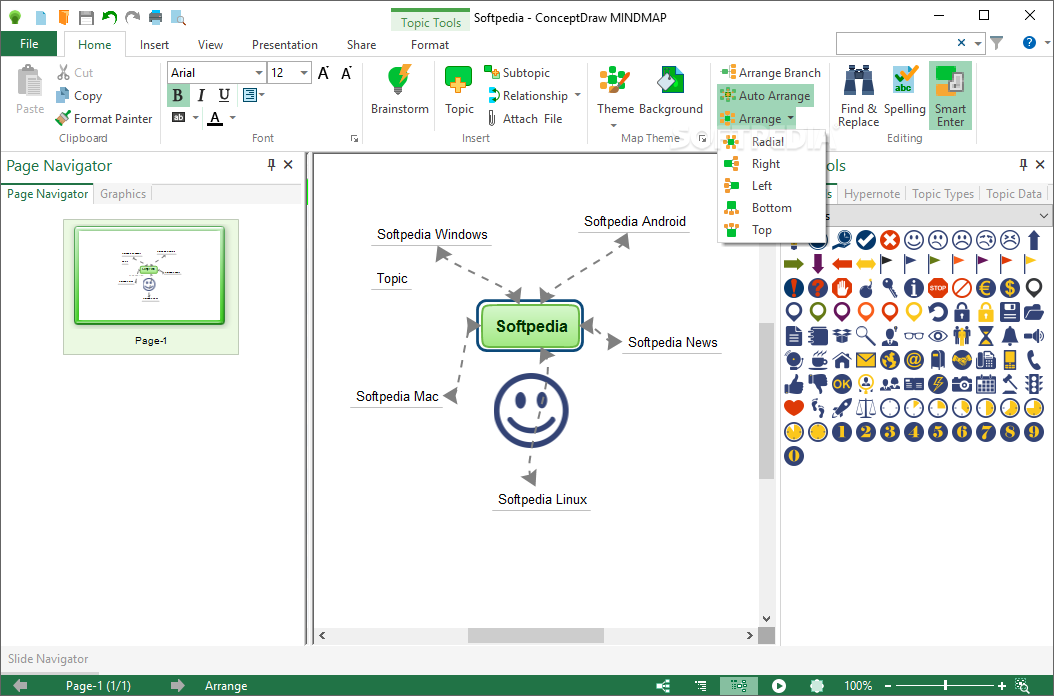Screen dimensions: 1054x696
Task: Click the Copy icon
Action: (63, 95)
